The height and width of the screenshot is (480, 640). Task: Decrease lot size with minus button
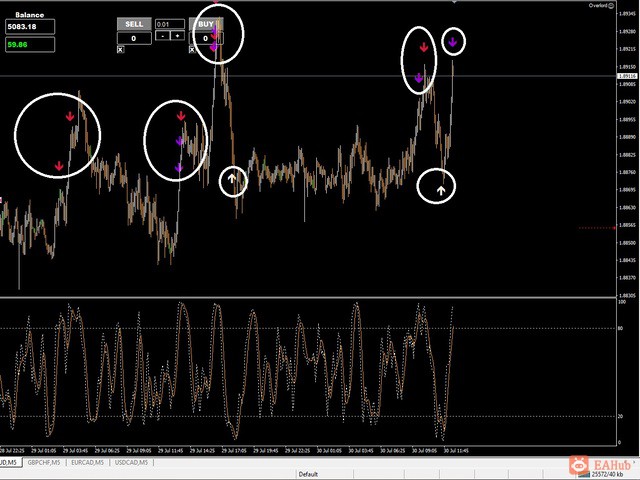pos(162,36)
